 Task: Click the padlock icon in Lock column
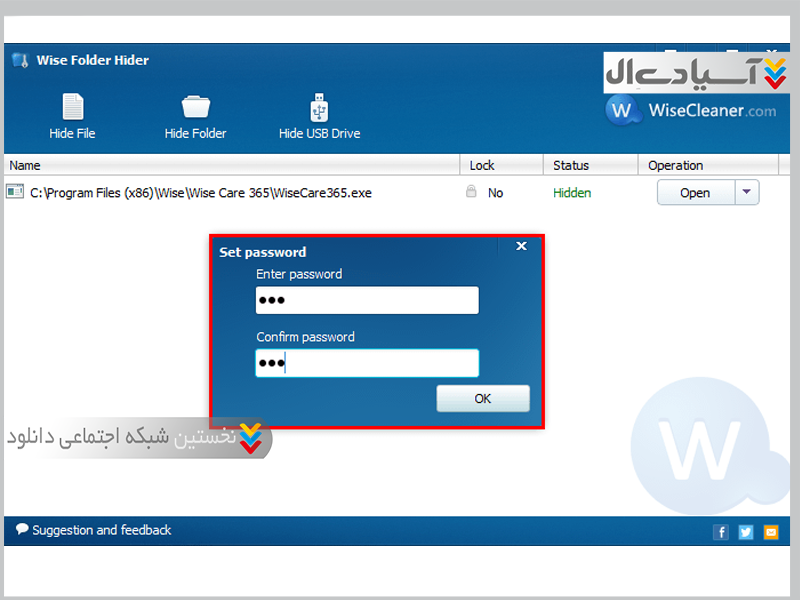pos(471,192)
